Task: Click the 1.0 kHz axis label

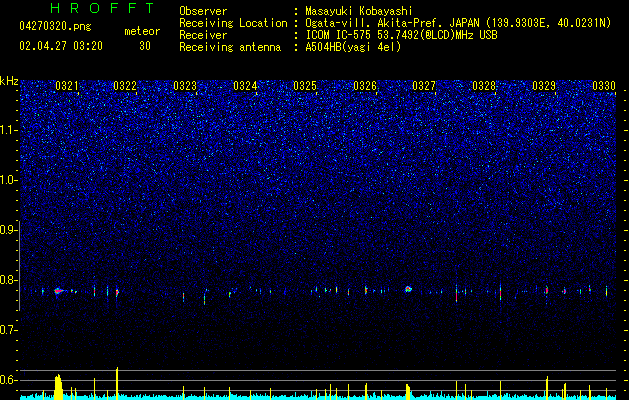Action: pos(8,180)
